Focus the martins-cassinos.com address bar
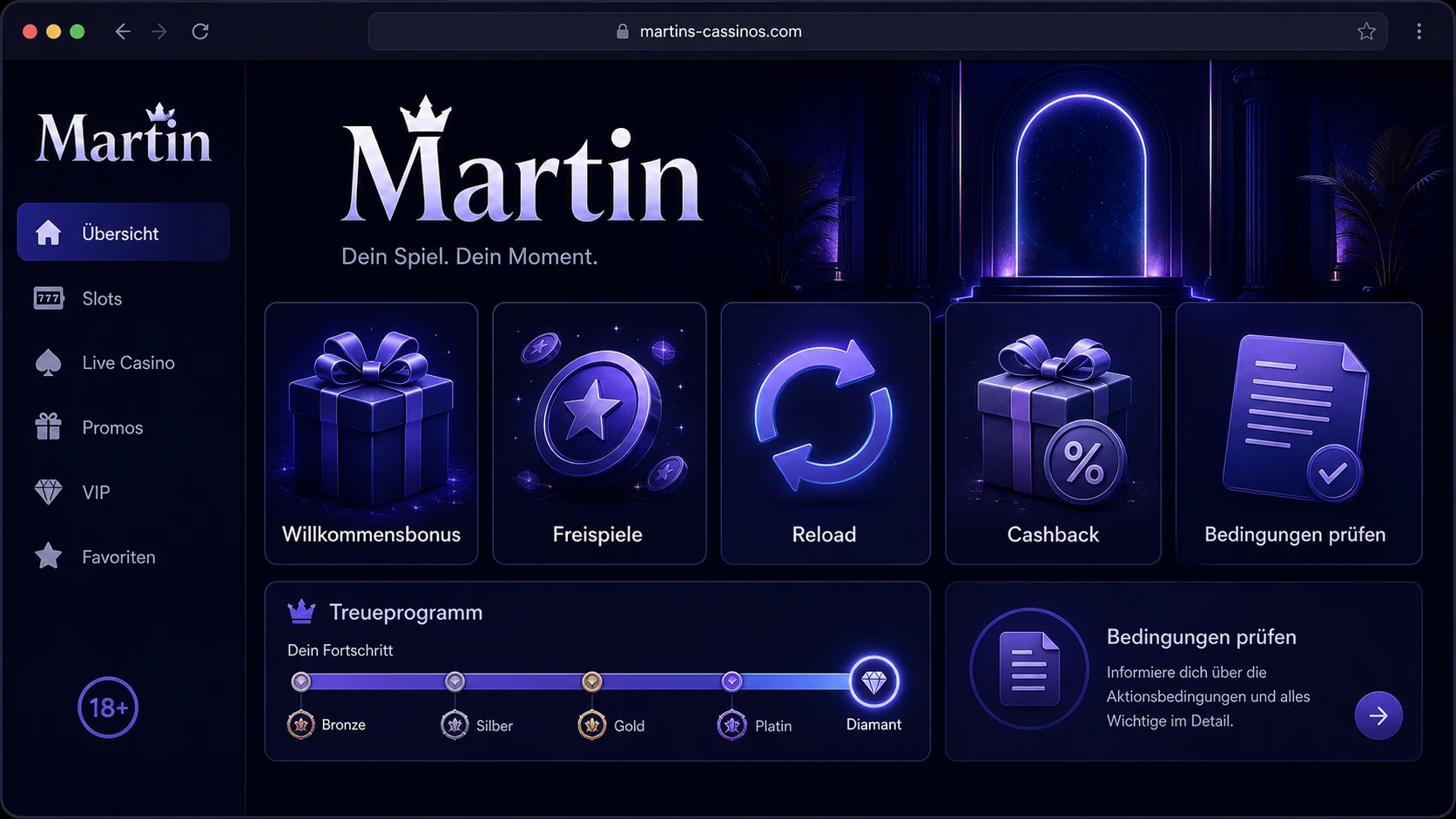1456x819 pixels. click(878, 31)
